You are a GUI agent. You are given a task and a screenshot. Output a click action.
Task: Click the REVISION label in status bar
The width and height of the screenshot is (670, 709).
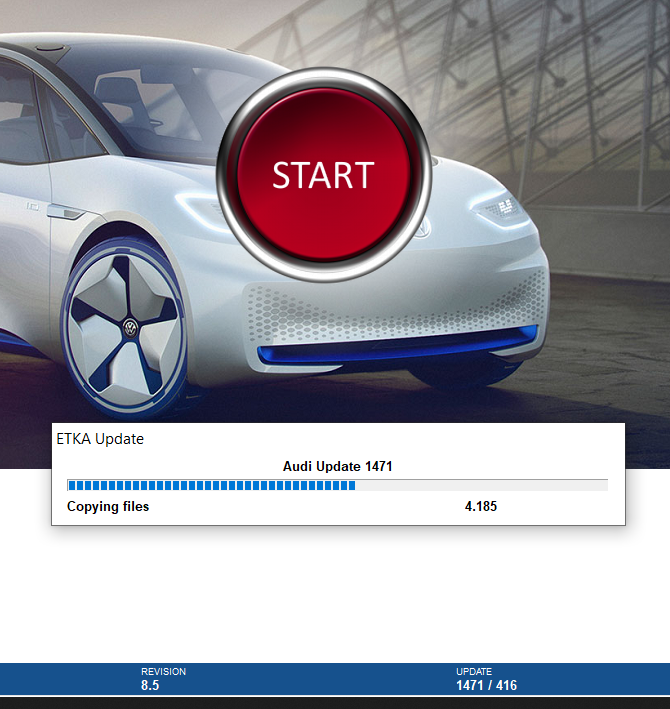(163, 671)
